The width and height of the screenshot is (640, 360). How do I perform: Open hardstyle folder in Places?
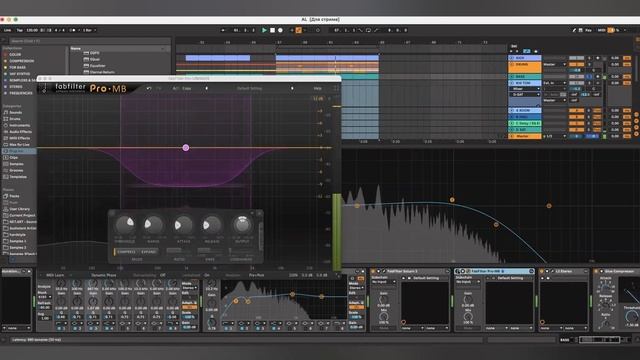pyautogui.click(x=18, y=235)
